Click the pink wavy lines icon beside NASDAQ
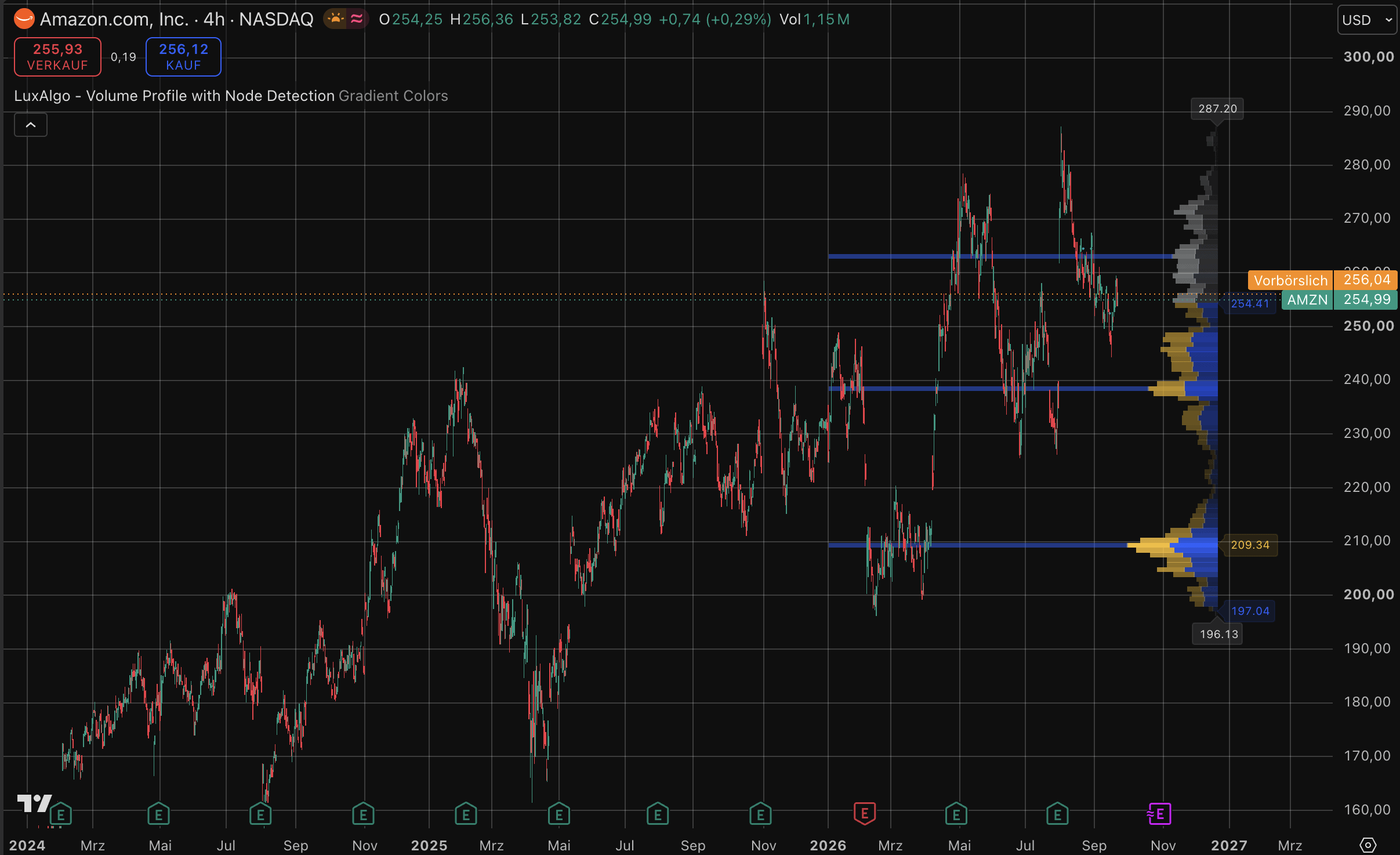 [357, 19]
